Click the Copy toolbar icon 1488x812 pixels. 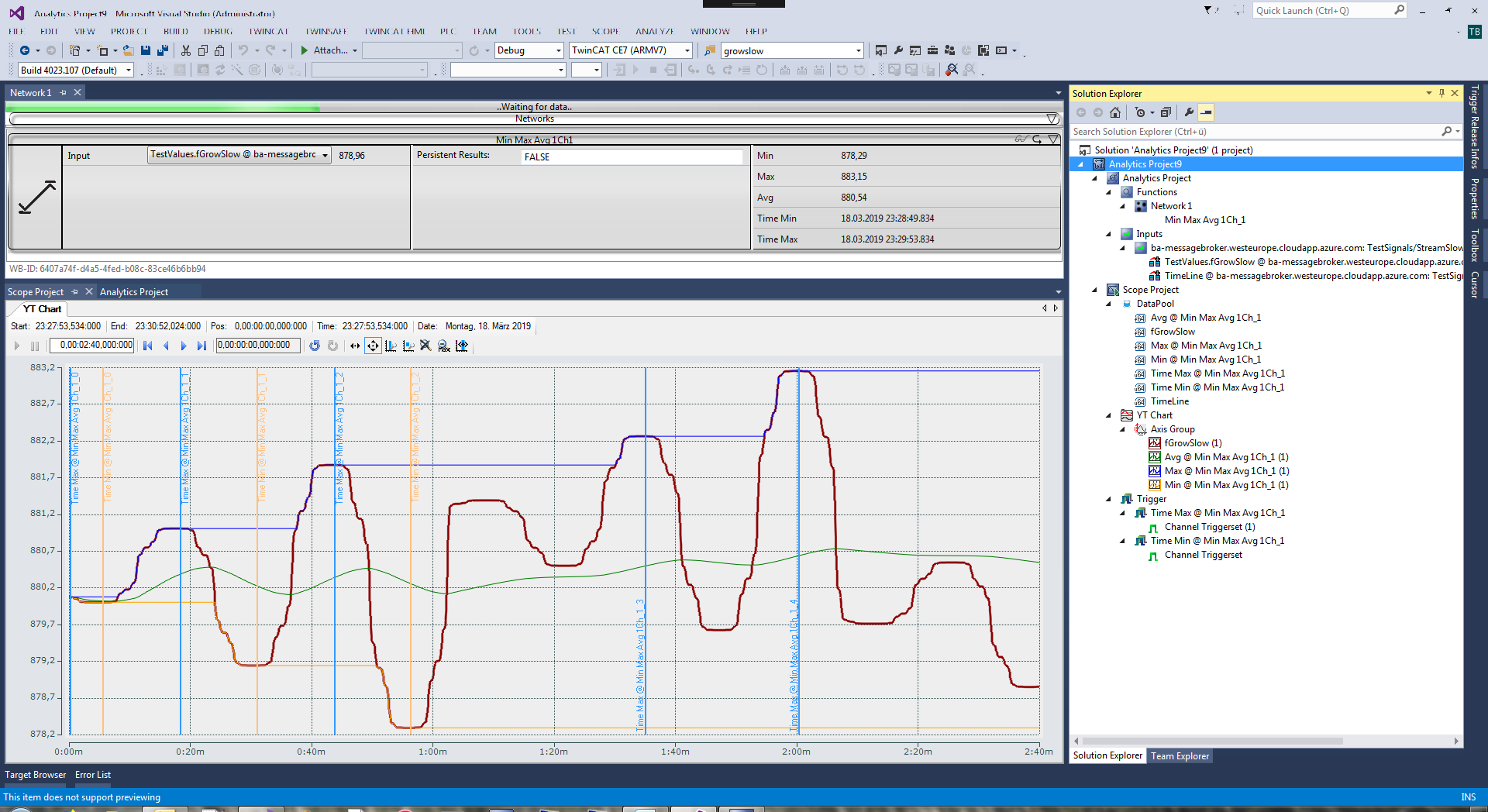point(203,50)
